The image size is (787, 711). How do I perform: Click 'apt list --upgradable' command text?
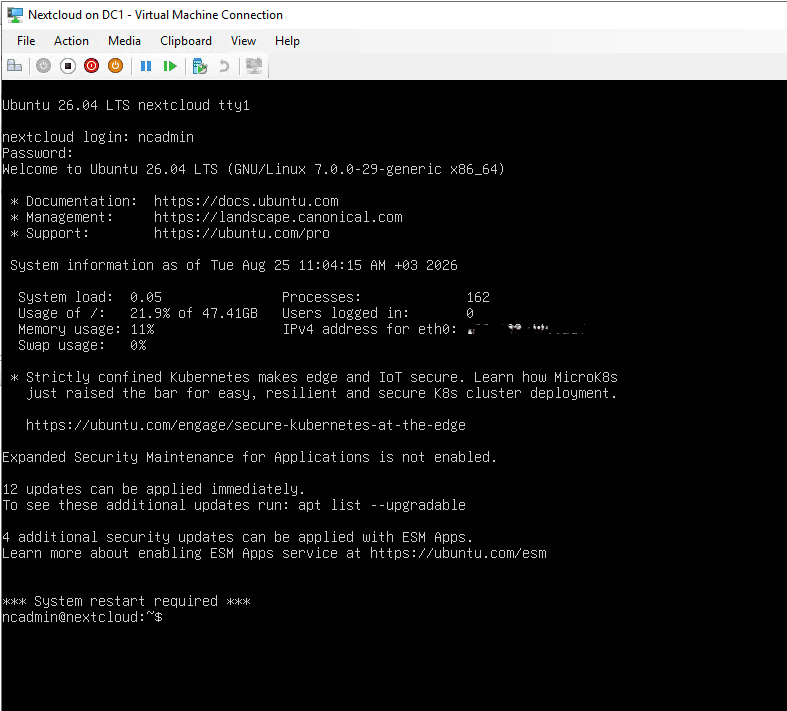[382, 505]
